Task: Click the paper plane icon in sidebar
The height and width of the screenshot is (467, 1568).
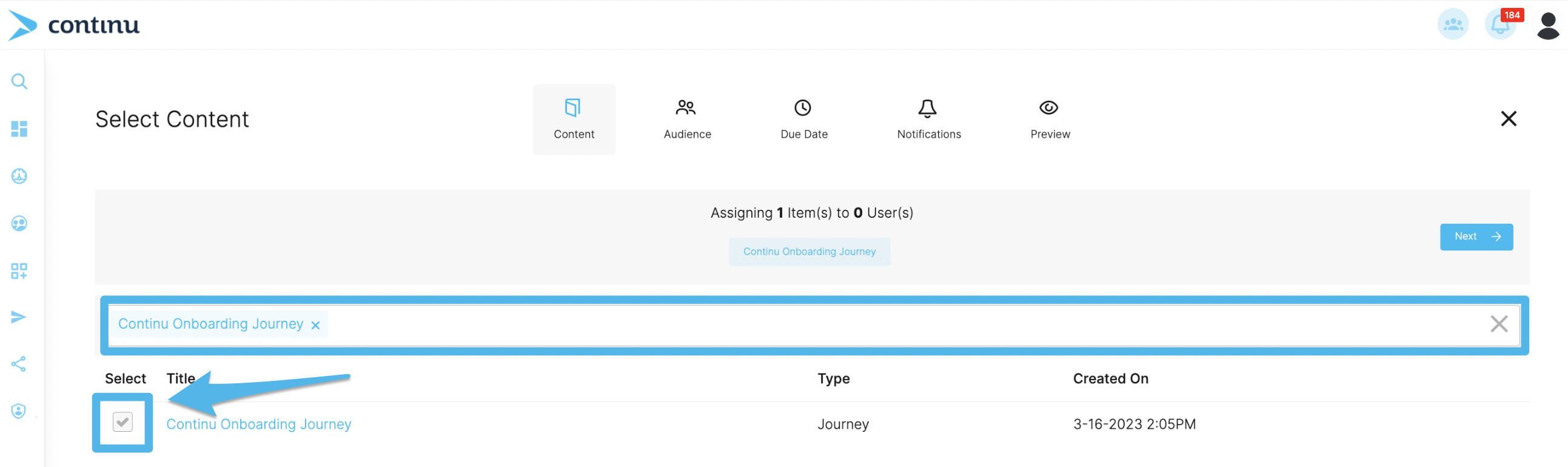Action: tap(19, 317)
